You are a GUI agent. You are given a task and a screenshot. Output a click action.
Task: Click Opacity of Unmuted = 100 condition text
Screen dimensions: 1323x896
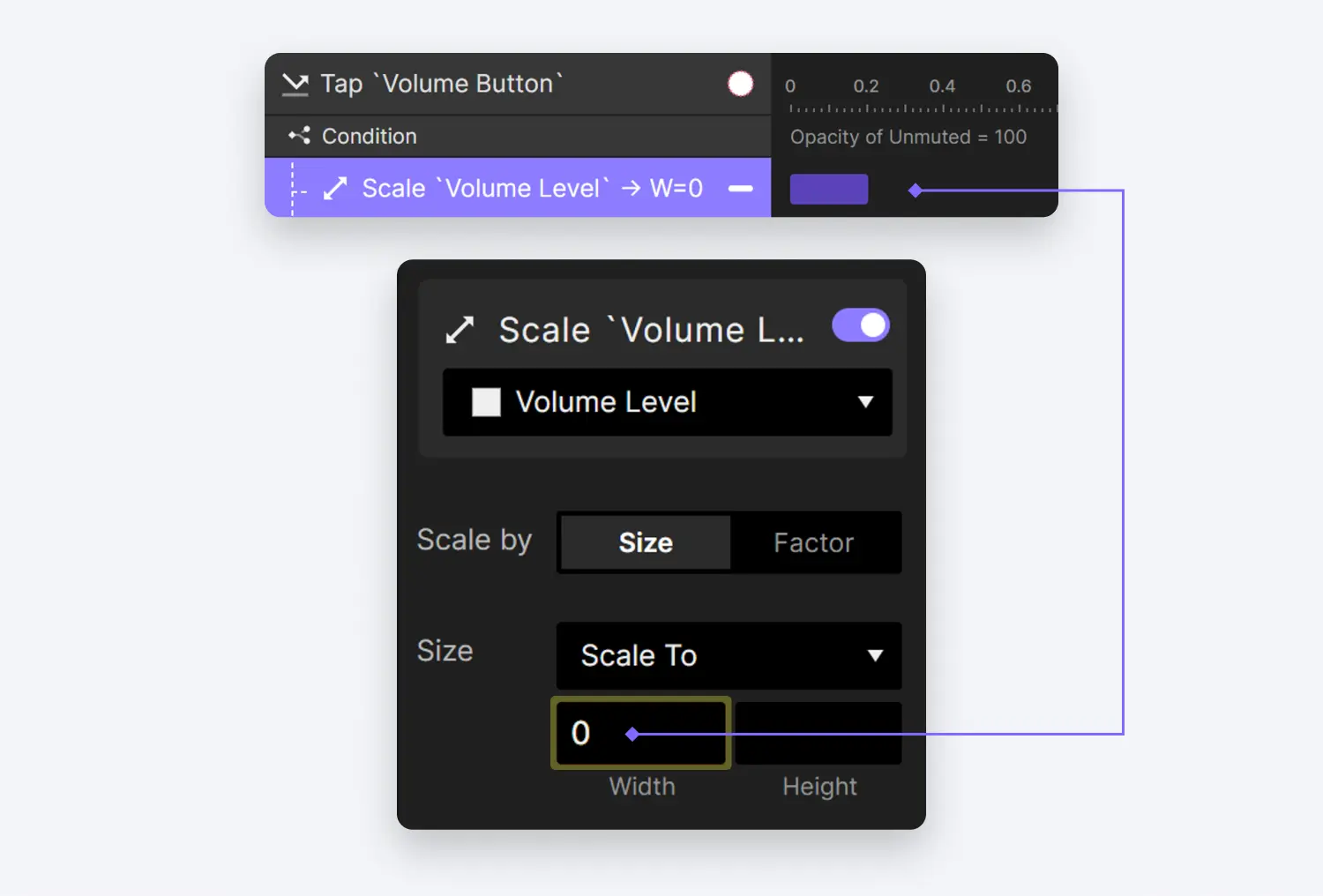tap(908, 137)
